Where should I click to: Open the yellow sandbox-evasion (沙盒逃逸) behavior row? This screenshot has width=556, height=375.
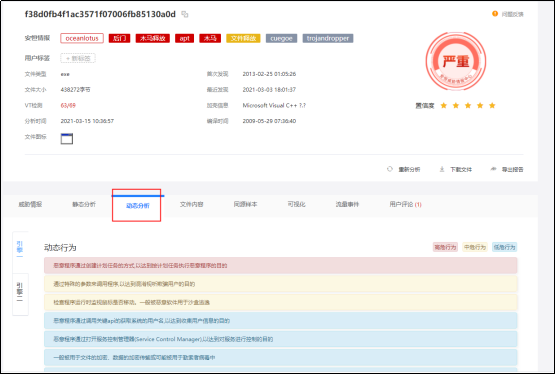(x=280, y=302)
